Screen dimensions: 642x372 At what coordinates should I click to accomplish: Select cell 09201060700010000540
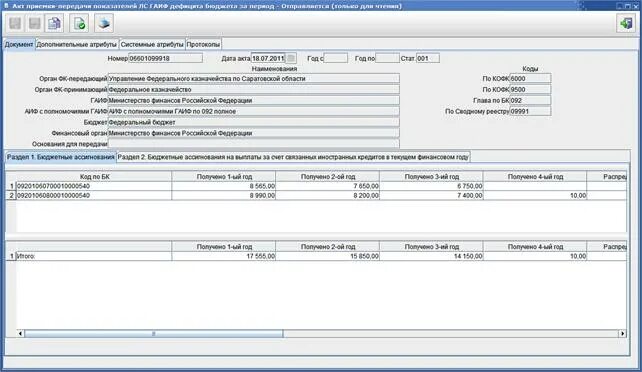(94, 186)
